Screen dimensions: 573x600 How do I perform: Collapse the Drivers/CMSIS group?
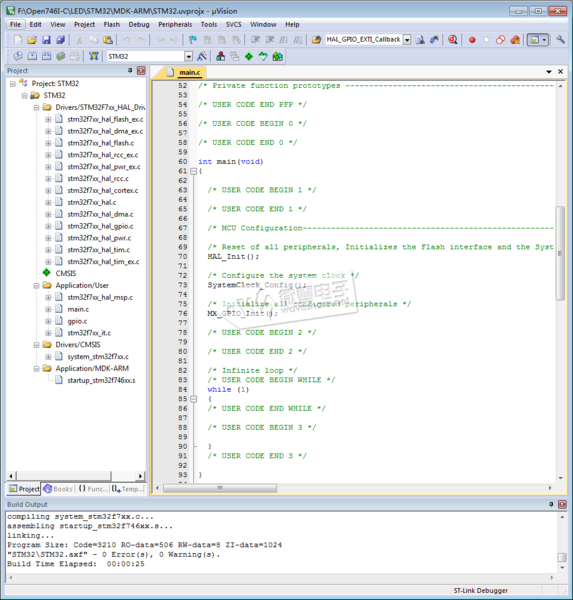coord(36,345)
